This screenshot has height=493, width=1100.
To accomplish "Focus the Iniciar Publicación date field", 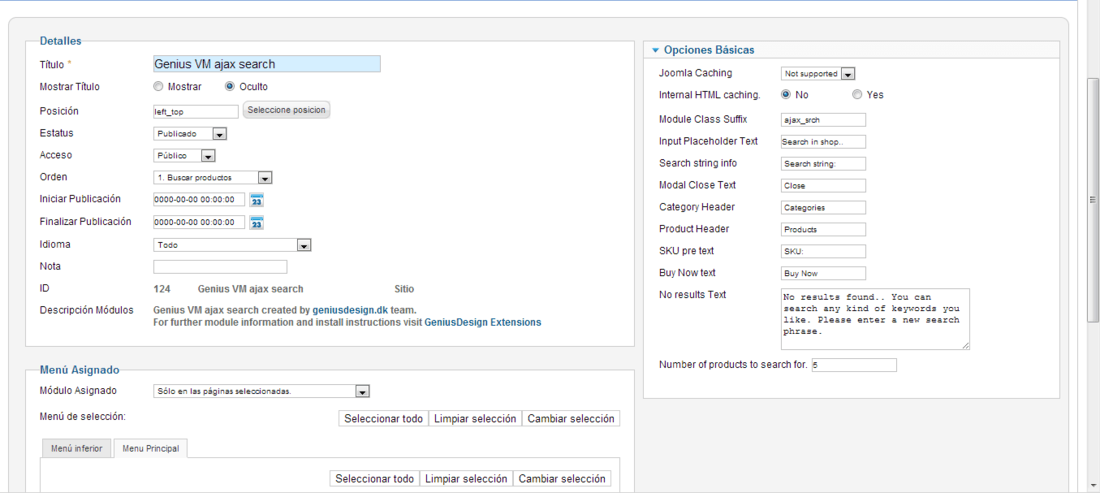I will pyautogui.click(x=199, y=200).
